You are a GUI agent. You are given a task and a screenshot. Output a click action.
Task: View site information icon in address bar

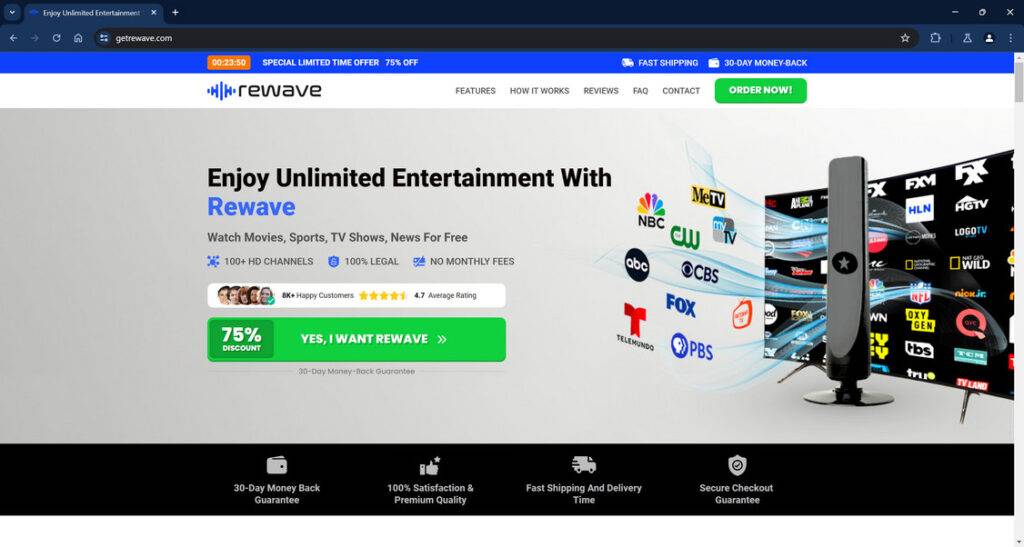[104, 38]
